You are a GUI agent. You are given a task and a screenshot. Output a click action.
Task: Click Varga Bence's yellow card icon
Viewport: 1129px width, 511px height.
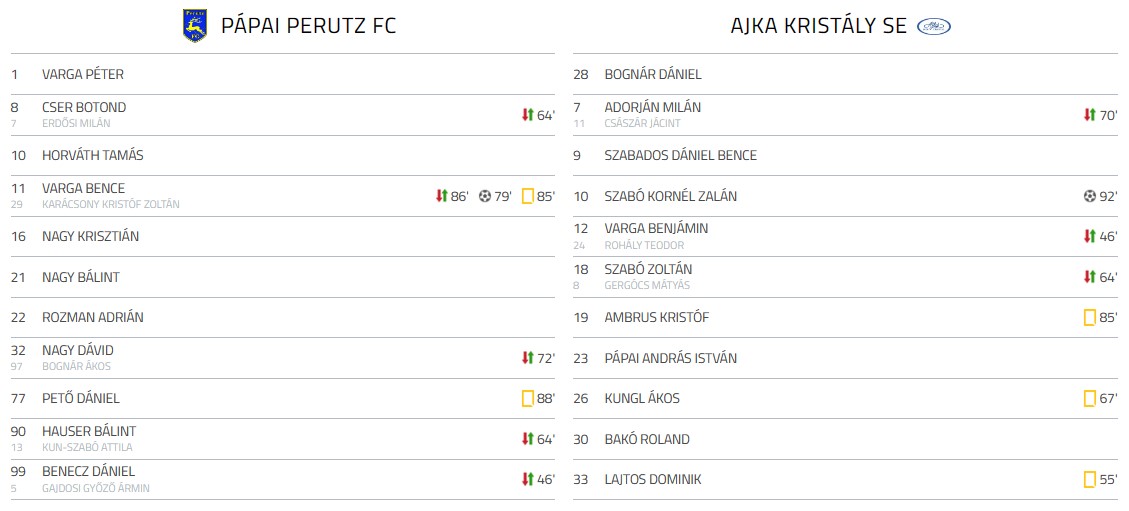pyautogui.click(x=527, y=196)
